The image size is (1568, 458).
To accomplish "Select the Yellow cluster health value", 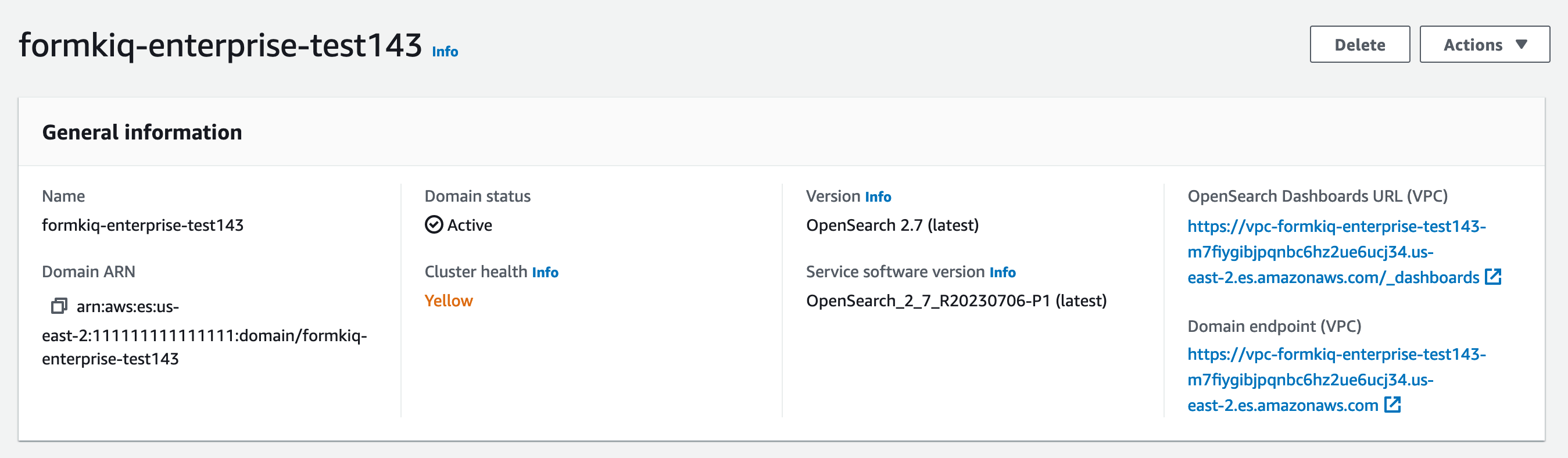I will 449,301.
